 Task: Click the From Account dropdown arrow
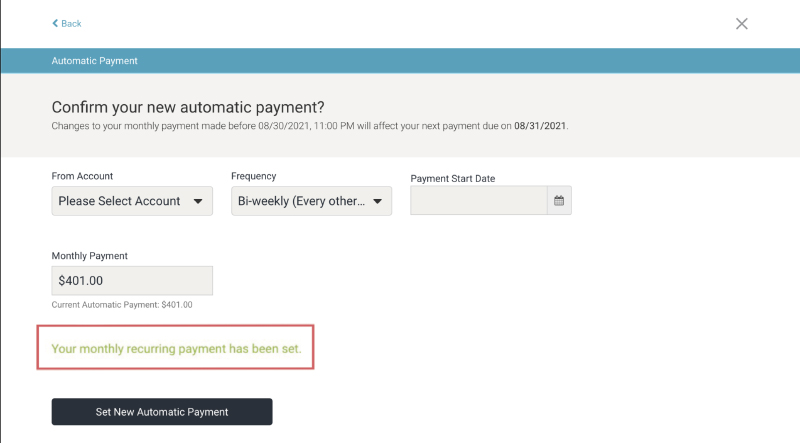click(x=197, y=201)
